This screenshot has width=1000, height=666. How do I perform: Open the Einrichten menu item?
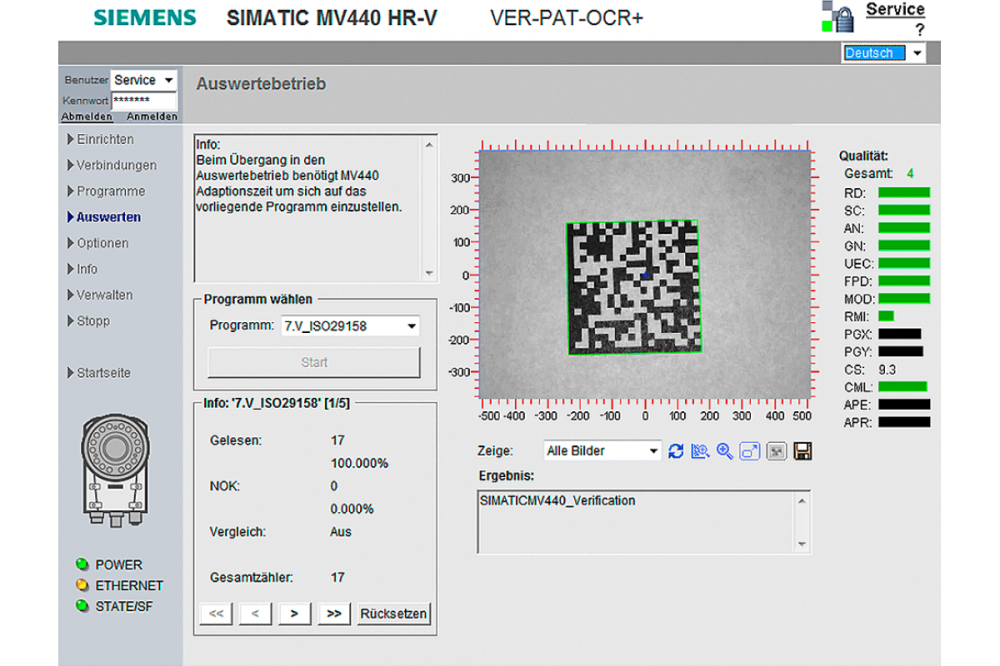pyautogui.click(x=105, y=139)
